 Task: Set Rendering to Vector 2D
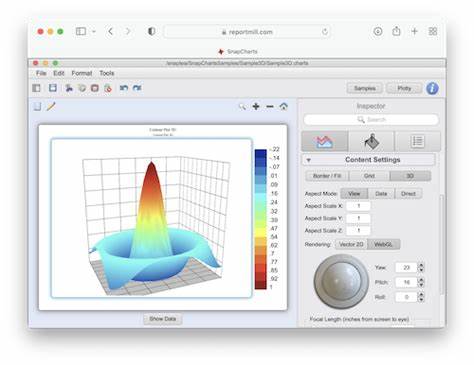coord(351,244)
